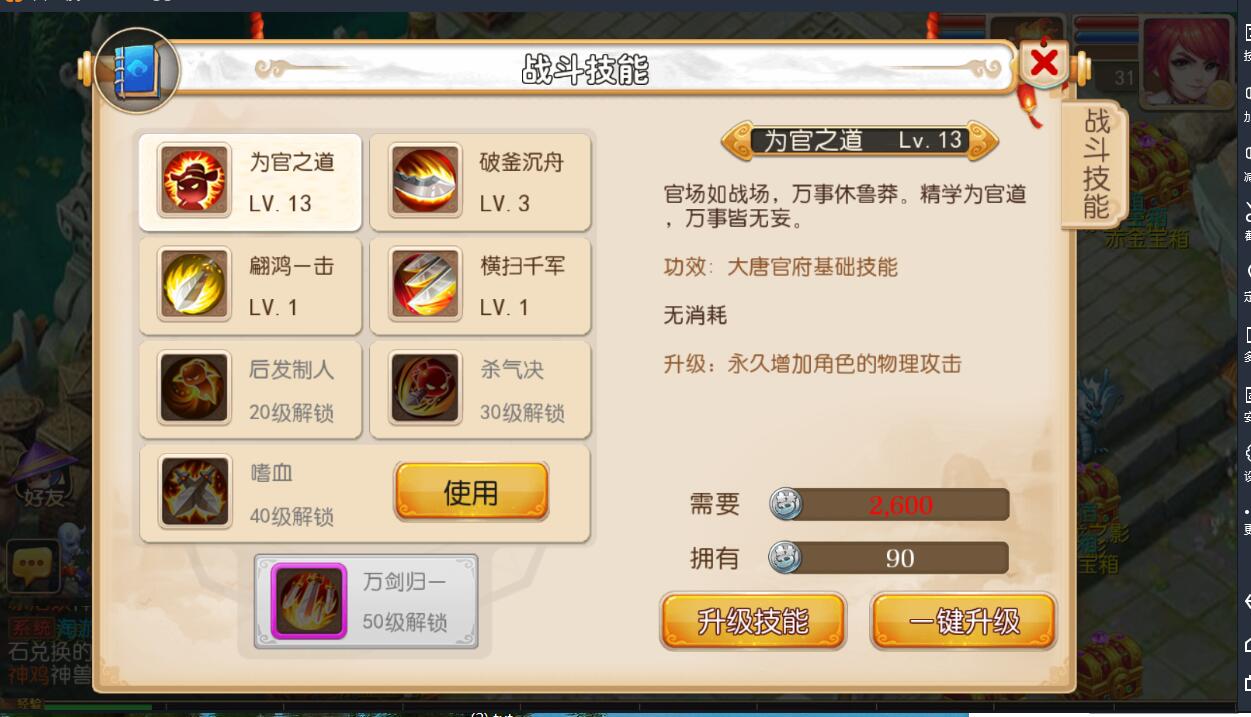Select the 万剑归一 skill icon
The image size is (1251, 717).
point(309,601)
